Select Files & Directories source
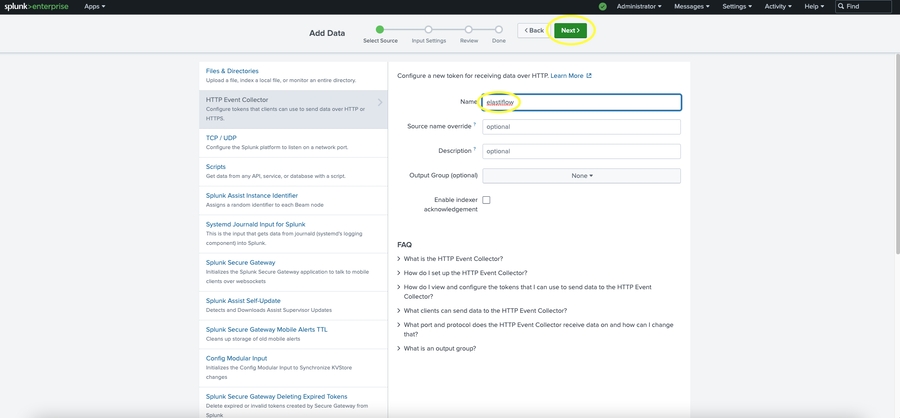Viewport: 900px width, 418px height. (232, 71)
